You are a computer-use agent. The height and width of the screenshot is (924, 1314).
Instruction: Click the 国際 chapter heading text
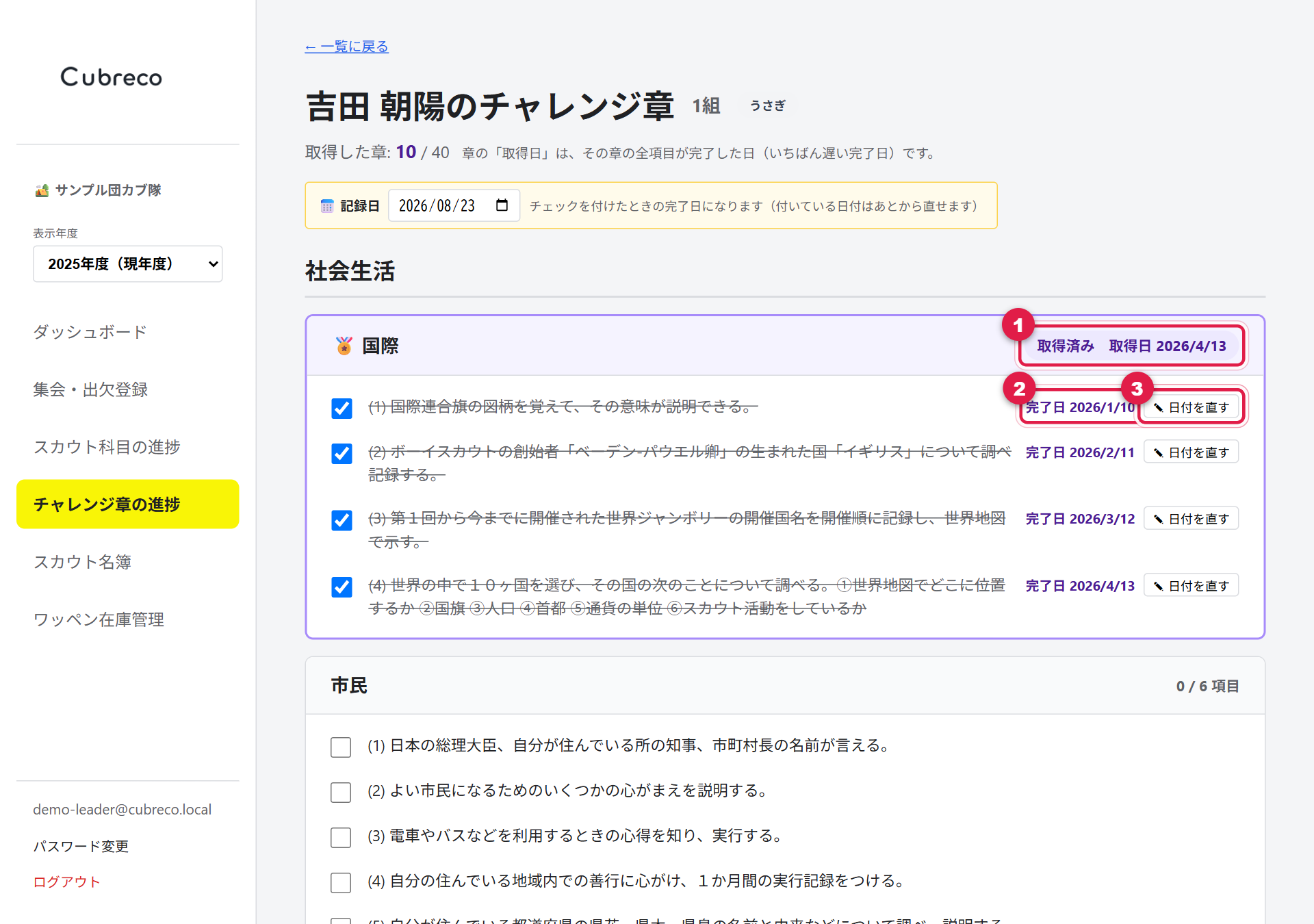click(x=380, y=346)
